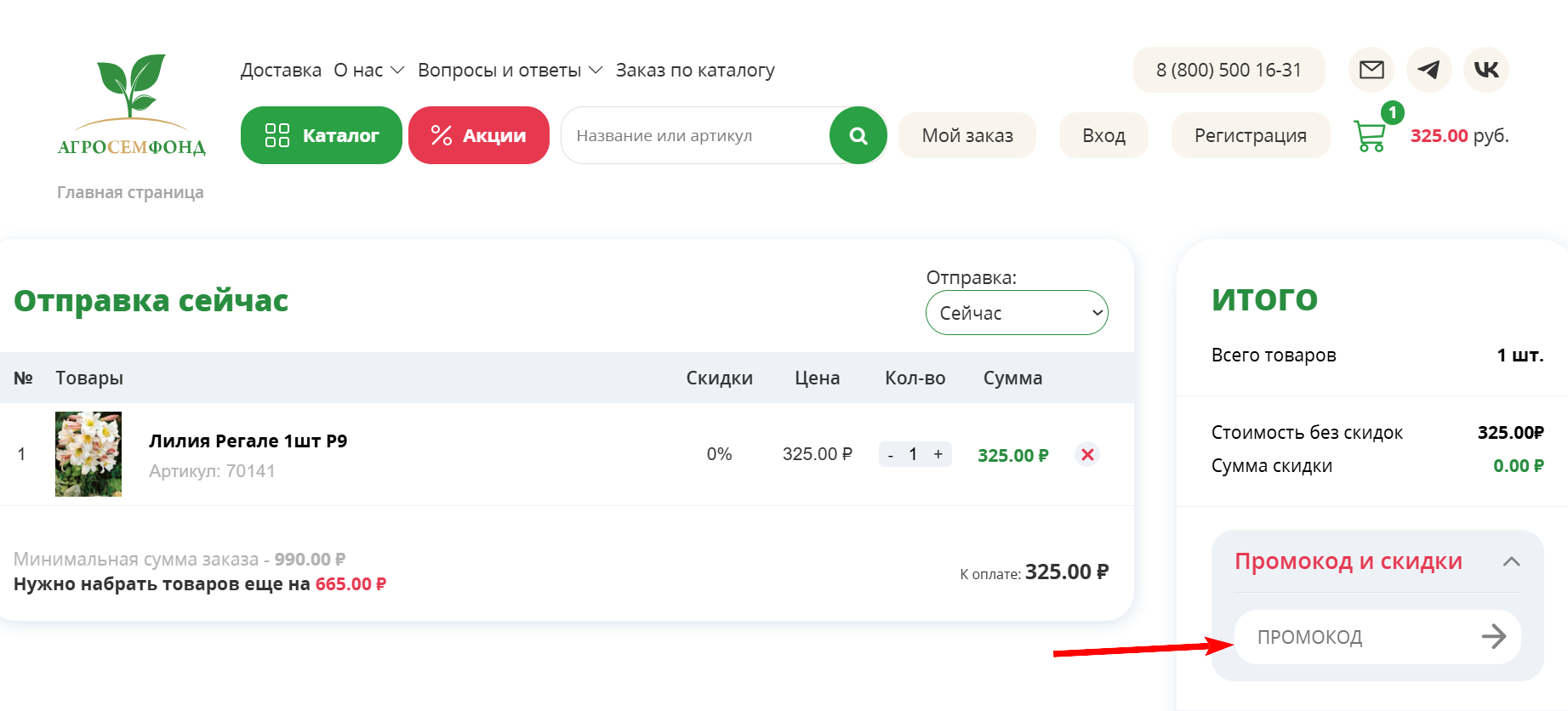
Task: Open the email envelope icon
Action: click(1371, 70)
